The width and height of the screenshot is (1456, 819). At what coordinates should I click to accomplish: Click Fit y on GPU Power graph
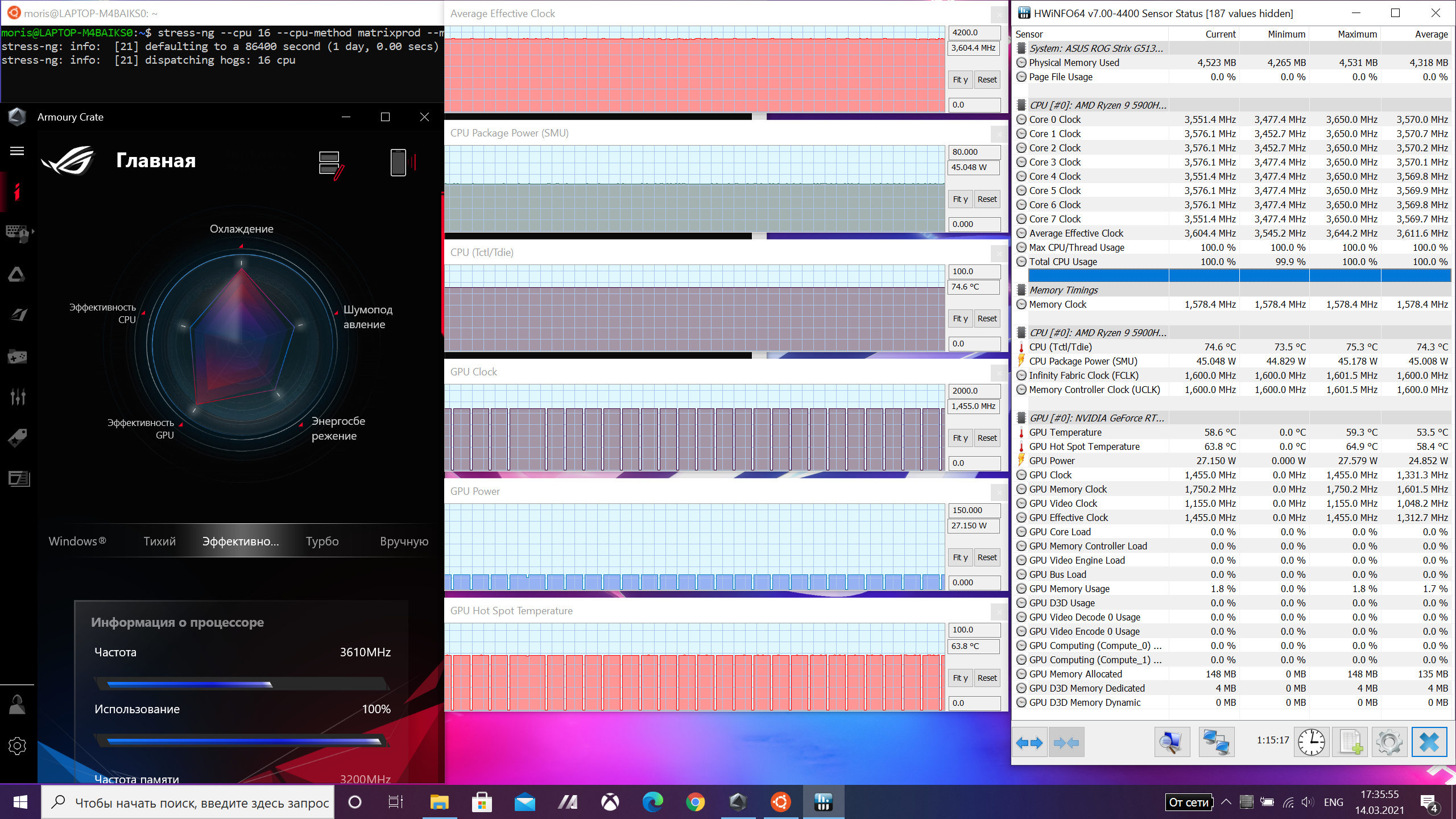coord(960,557)
